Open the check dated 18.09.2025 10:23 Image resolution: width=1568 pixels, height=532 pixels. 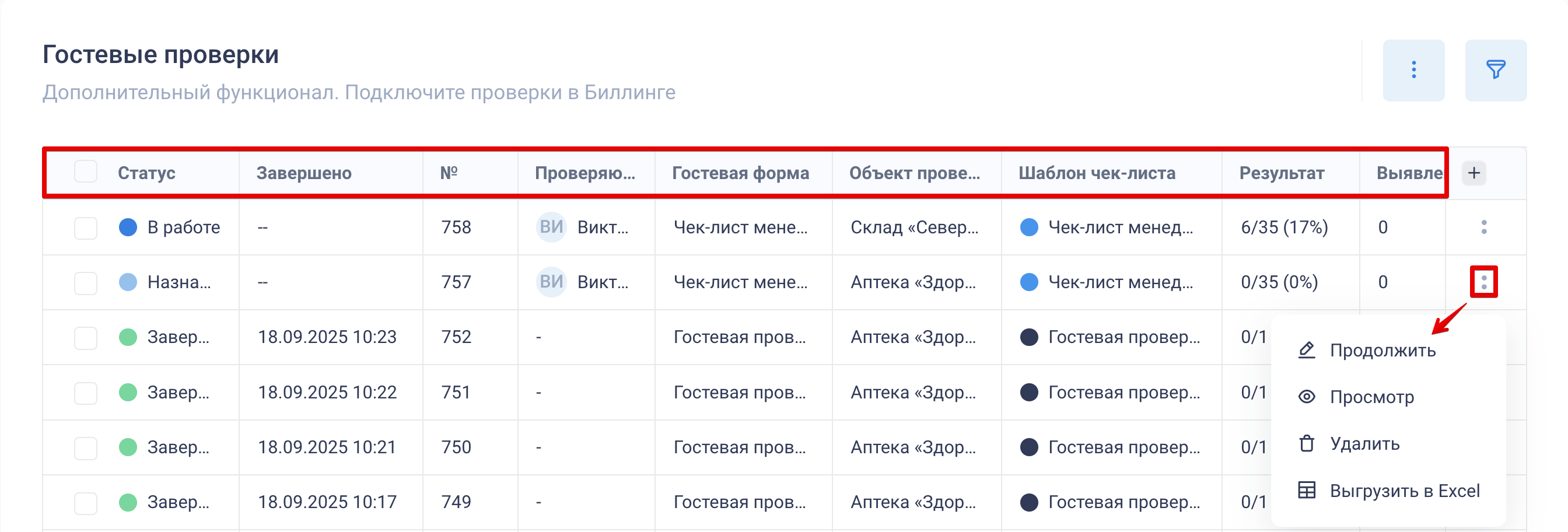click(x=327, y=337)
